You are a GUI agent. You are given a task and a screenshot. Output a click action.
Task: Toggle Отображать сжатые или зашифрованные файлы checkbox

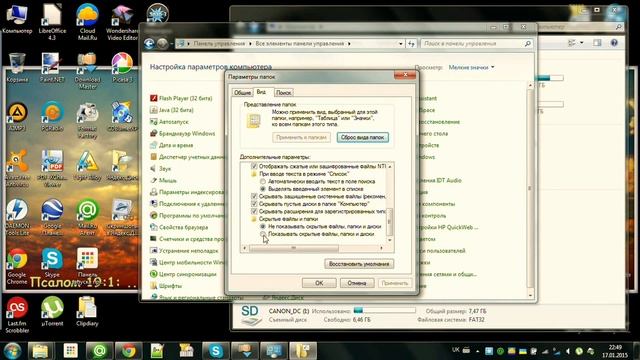tap(254, 167)
